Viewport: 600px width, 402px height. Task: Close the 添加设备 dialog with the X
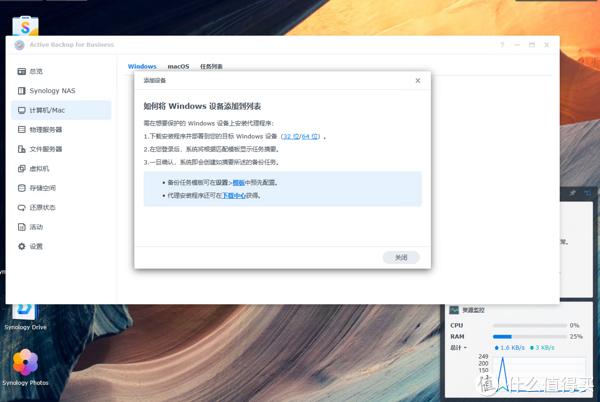coord(418,80)
